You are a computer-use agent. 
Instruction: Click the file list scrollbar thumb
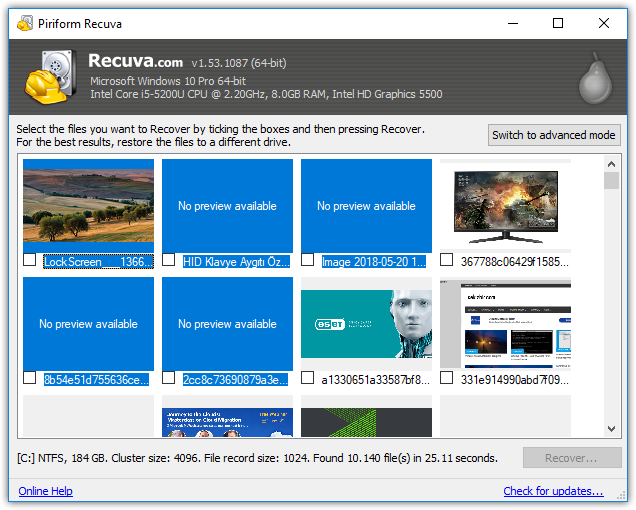pyautogui.click(x=611, y=181)
